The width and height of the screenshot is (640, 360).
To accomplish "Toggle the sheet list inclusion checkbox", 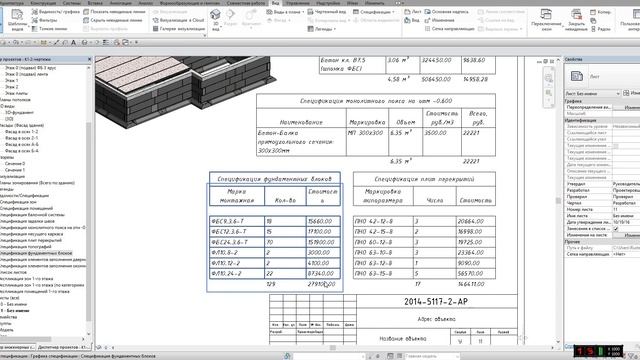I will 616,229.
